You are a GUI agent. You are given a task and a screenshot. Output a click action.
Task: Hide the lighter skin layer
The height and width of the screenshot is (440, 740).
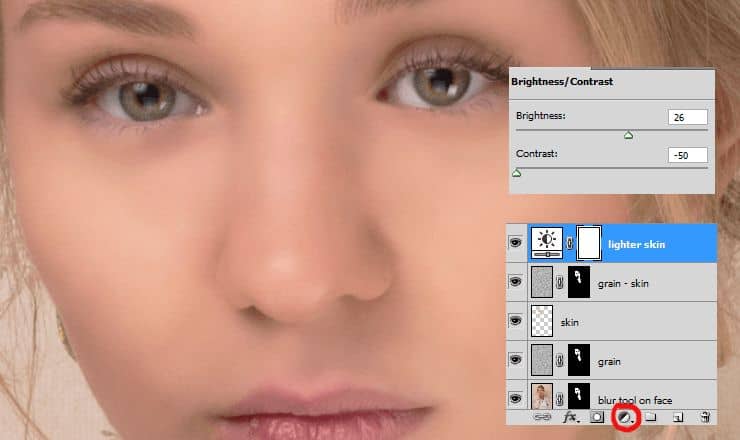coord(516,243)
